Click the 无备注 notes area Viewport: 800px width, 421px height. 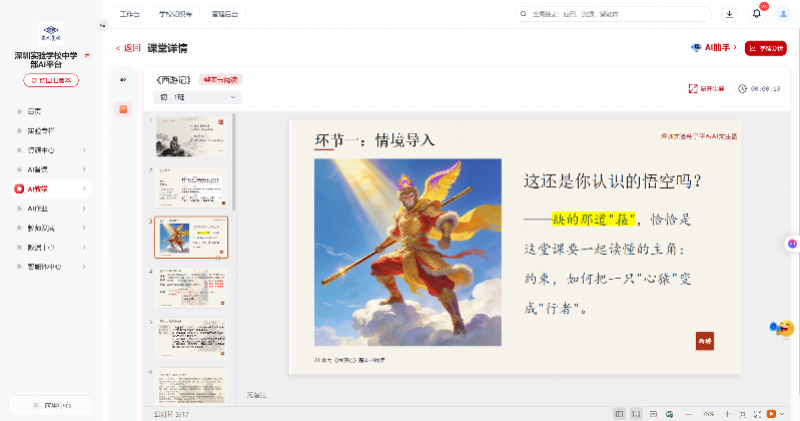tap(257, 395)
